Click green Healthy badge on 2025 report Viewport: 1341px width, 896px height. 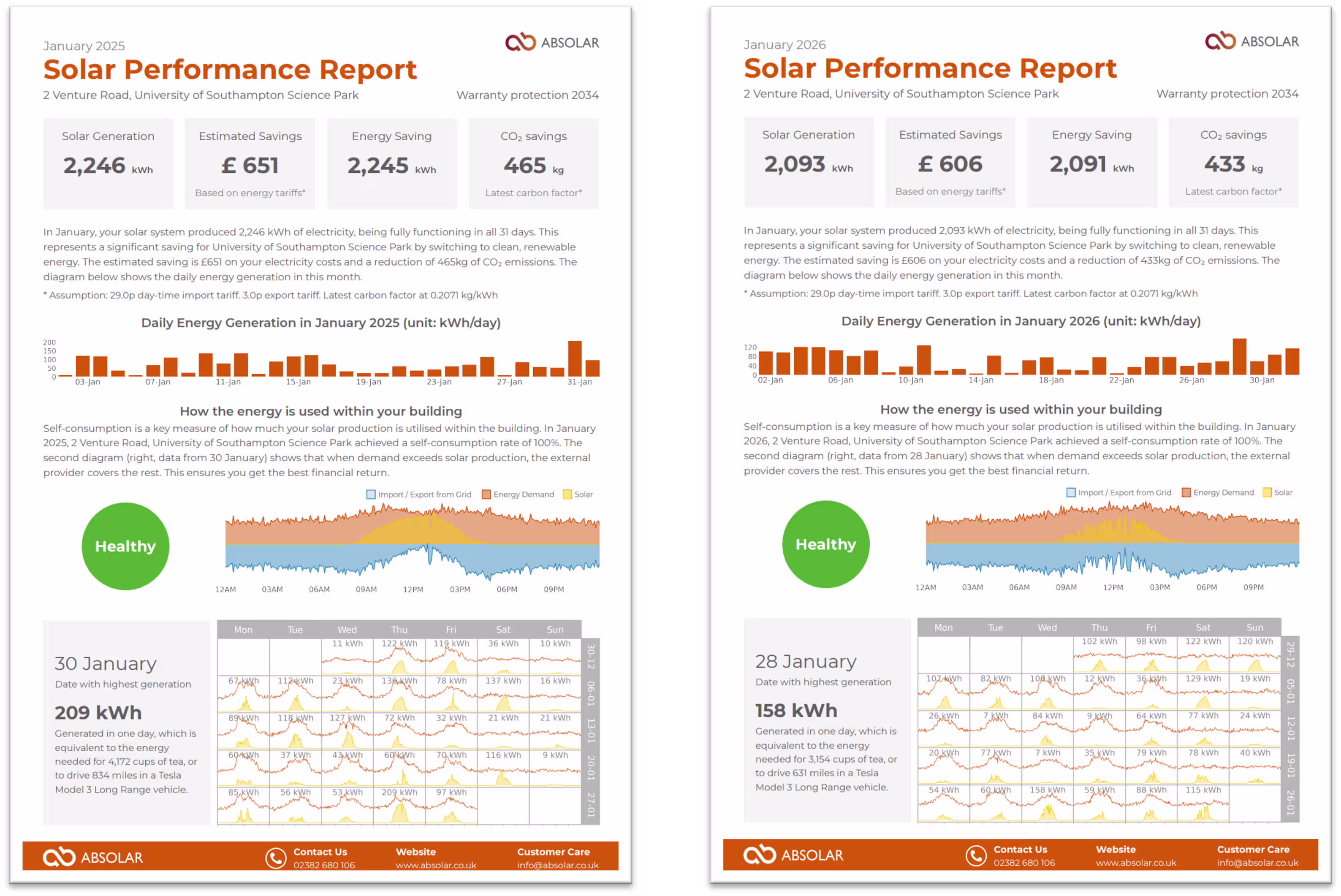click(125, 546)
